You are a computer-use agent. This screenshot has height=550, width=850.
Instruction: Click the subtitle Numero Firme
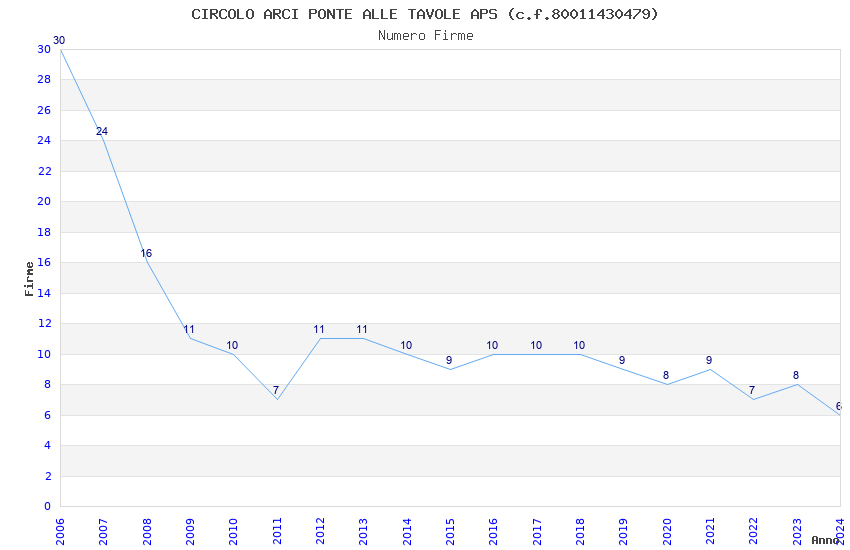pyautogui.click(x=426, y=36)
